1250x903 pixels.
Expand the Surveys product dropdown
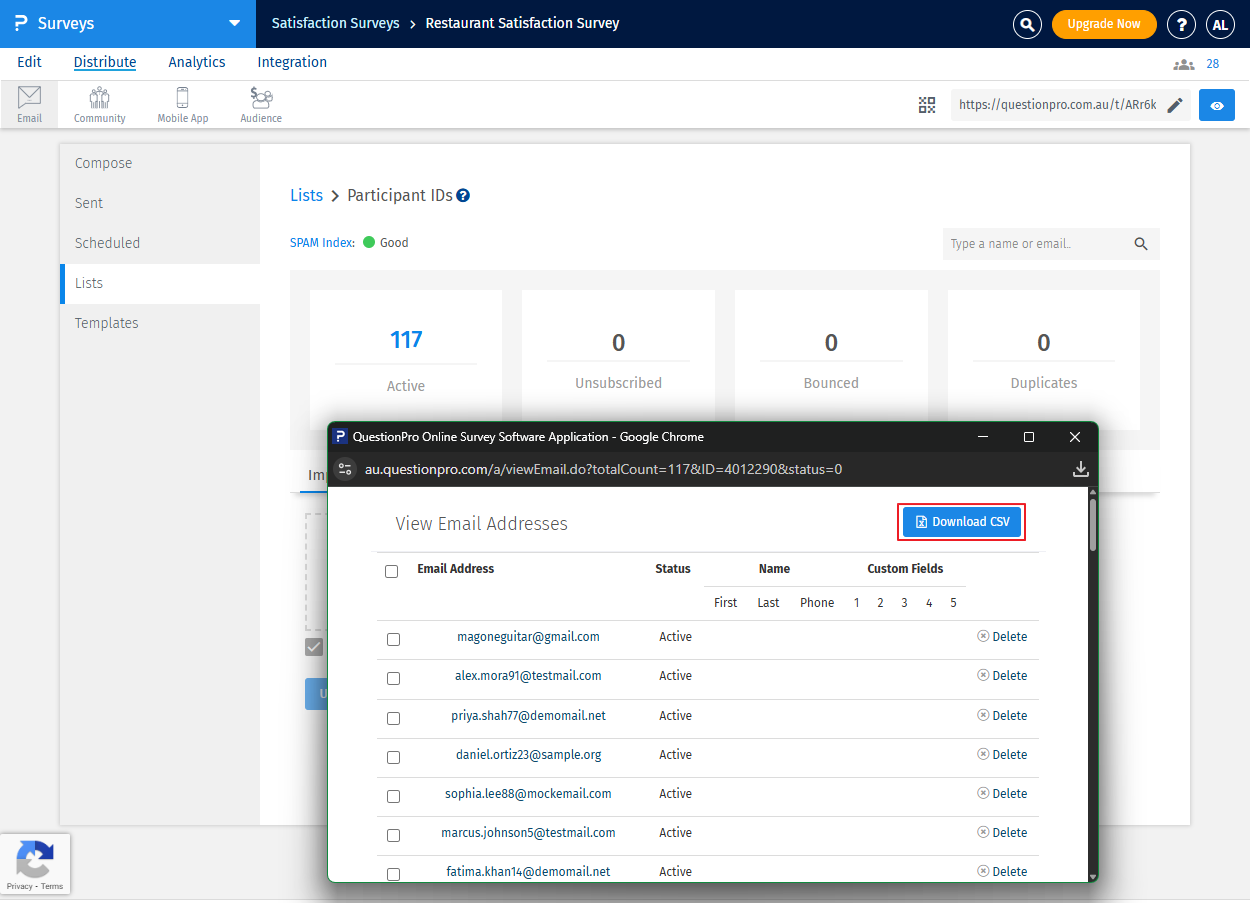(234, 23)
